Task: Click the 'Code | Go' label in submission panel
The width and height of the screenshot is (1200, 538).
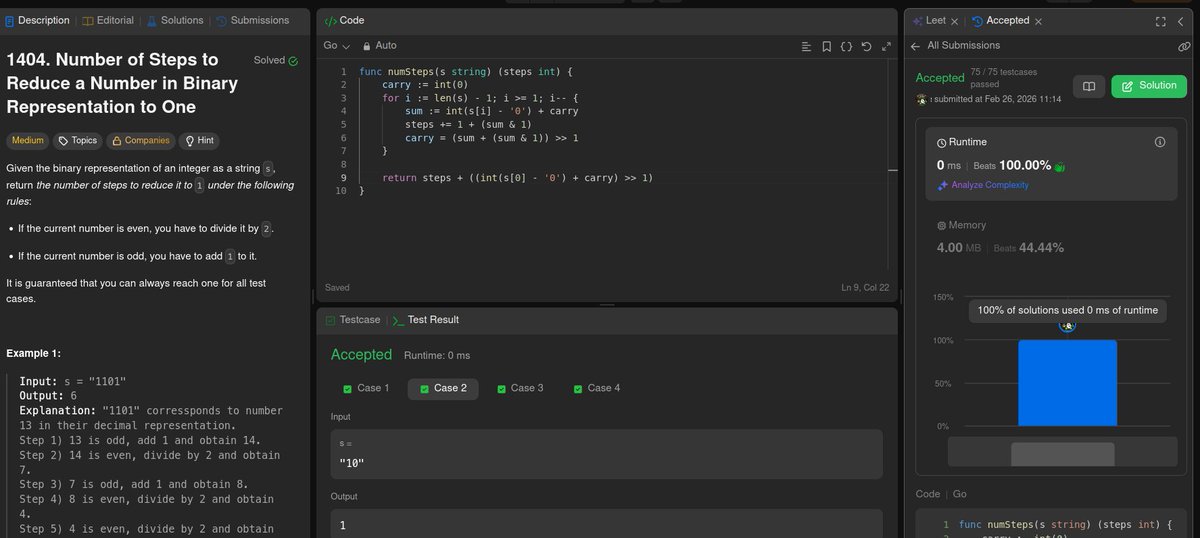Action: click(941, 494)
